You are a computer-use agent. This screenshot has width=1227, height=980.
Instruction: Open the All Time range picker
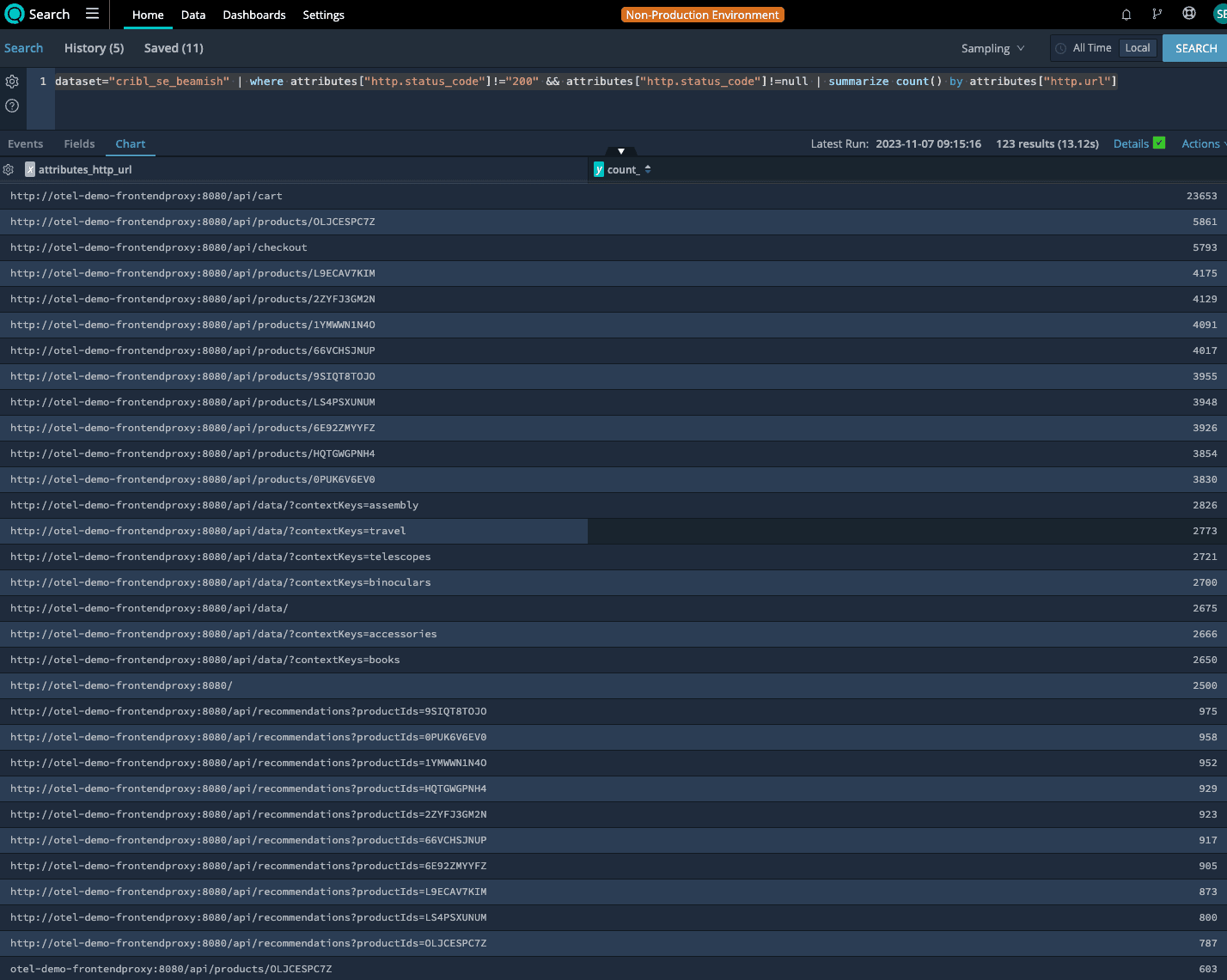pyautogui.click(x=1084, y=48)
